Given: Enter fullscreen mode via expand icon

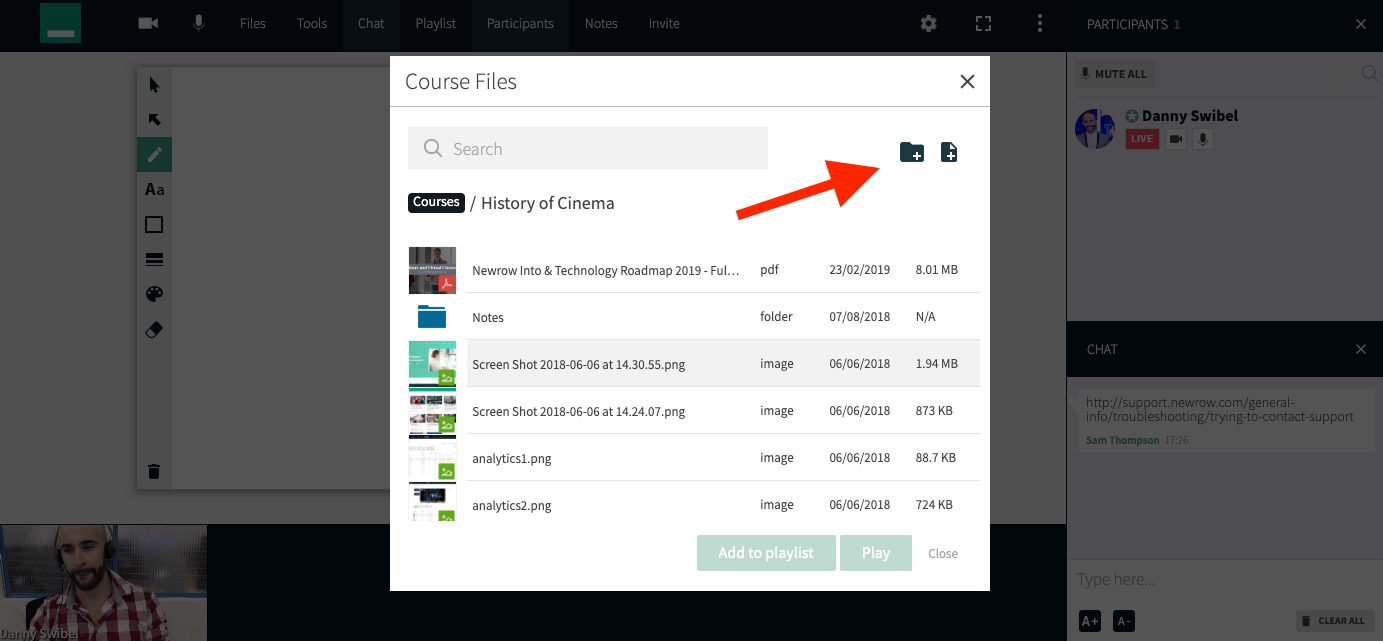Looking at the screenshot, I should pos(983,24).
